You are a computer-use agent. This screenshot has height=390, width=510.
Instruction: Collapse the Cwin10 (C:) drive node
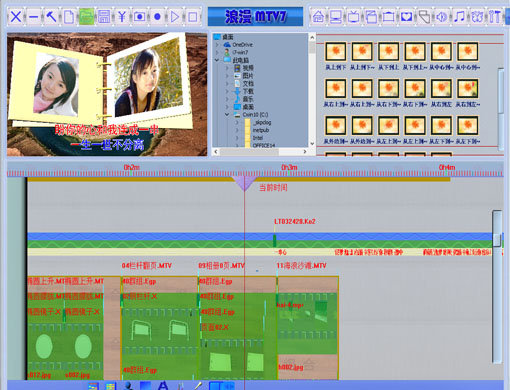tap(227, 114)
